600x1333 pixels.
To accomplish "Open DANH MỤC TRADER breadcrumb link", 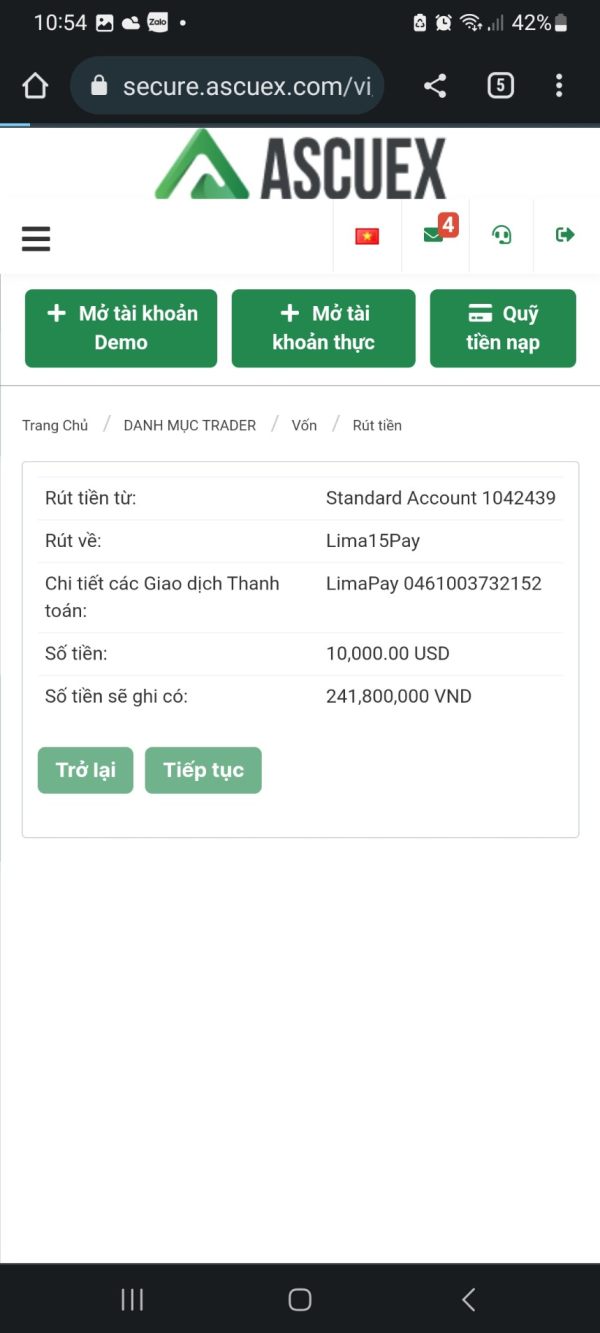I will tap(190, 425).
